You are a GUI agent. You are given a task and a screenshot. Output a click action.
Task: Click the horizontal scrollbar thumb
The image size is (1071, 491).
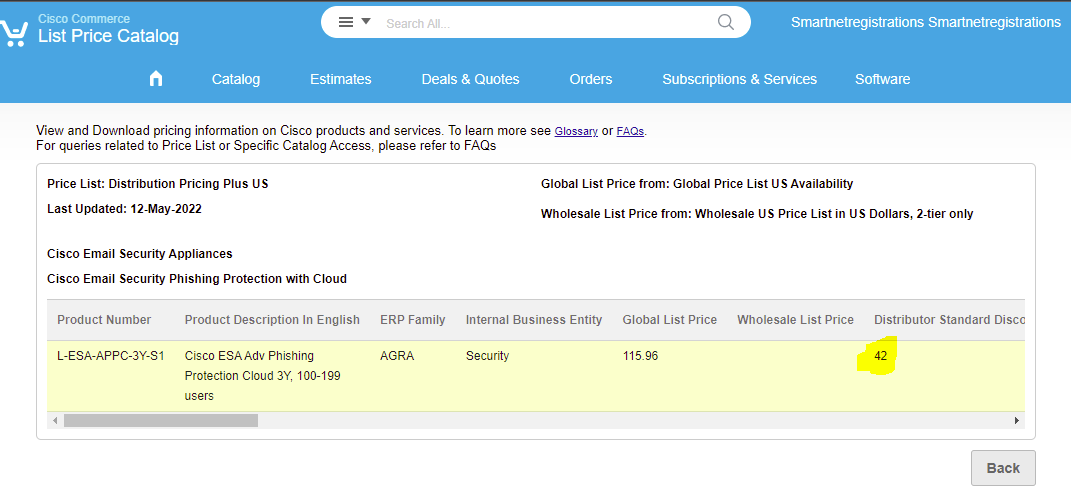click(161, 421)
